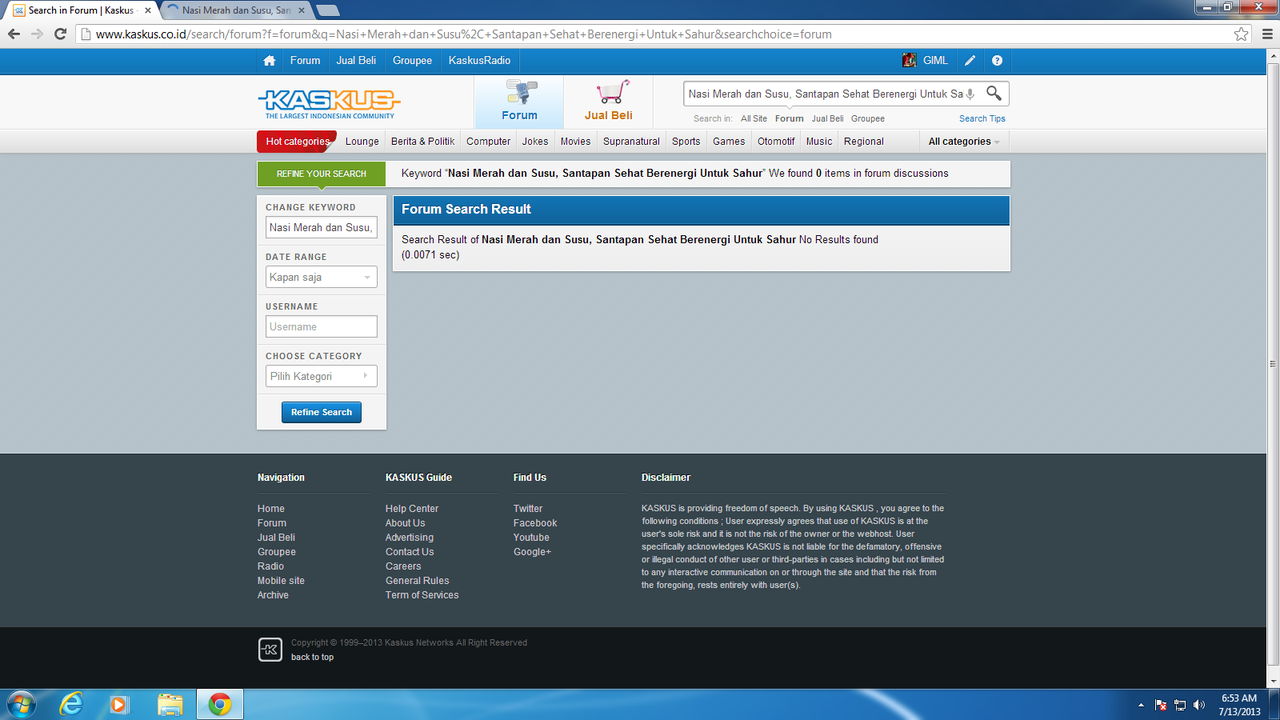
Task: Click the Chrome taskbar icon
Action: (220, 704)
